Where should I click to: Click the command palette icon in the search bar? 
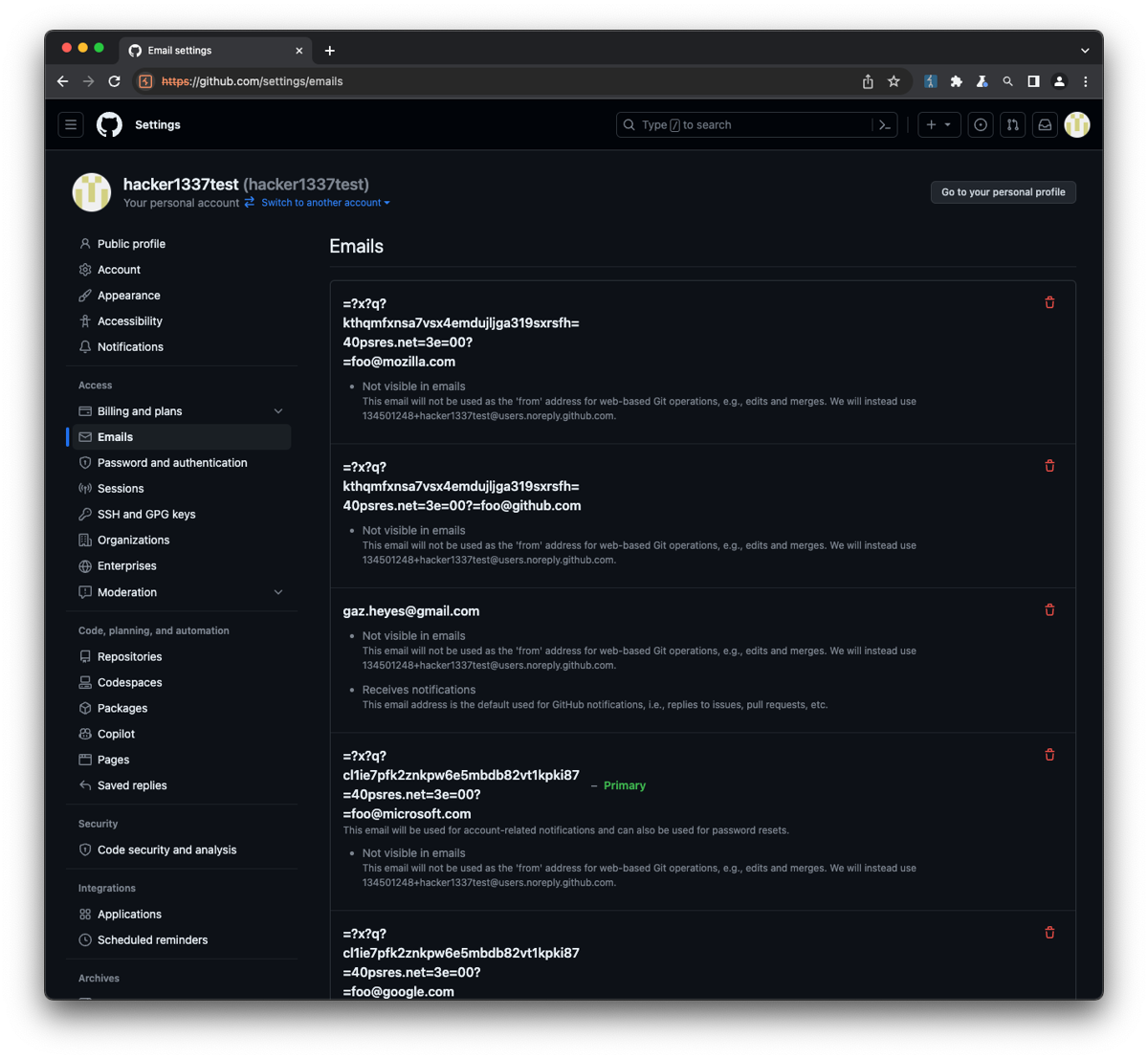coord(885,124)
